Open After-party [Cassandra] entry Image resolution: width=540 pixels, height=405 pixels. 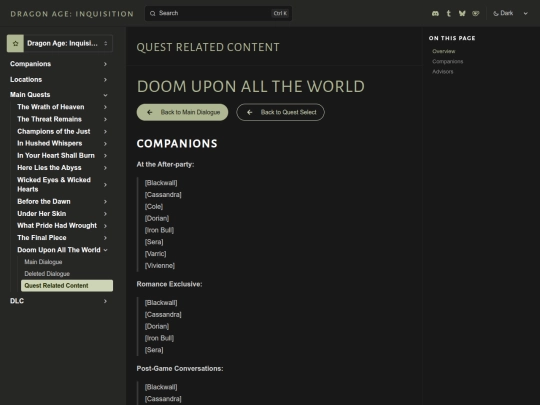pyautogui.click(x=163, y=195)
